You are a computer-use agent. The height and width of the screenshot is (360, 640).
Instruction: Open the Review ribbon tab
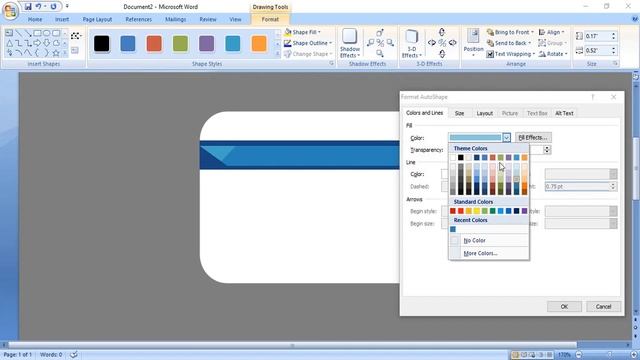click(x=208, y=19)
